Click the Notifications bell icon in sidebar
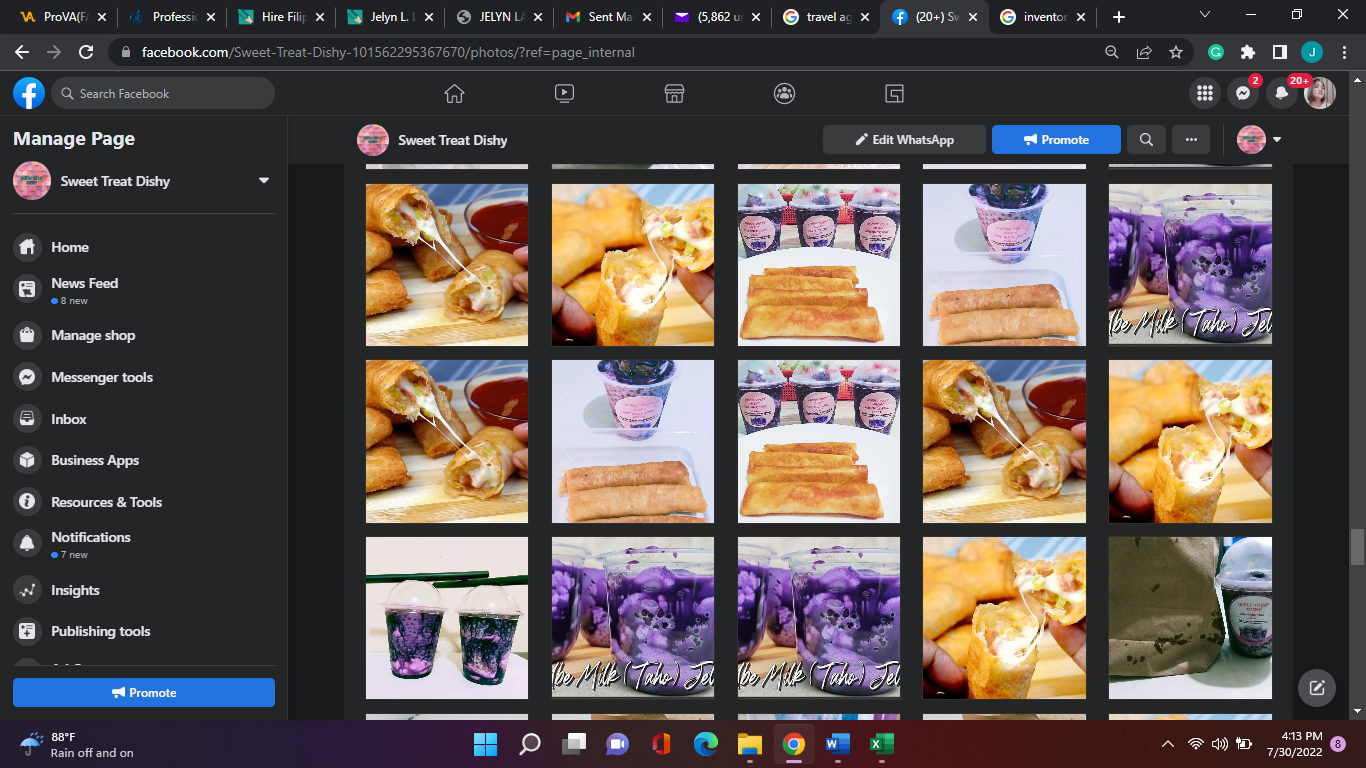 [x=28, y=544]
